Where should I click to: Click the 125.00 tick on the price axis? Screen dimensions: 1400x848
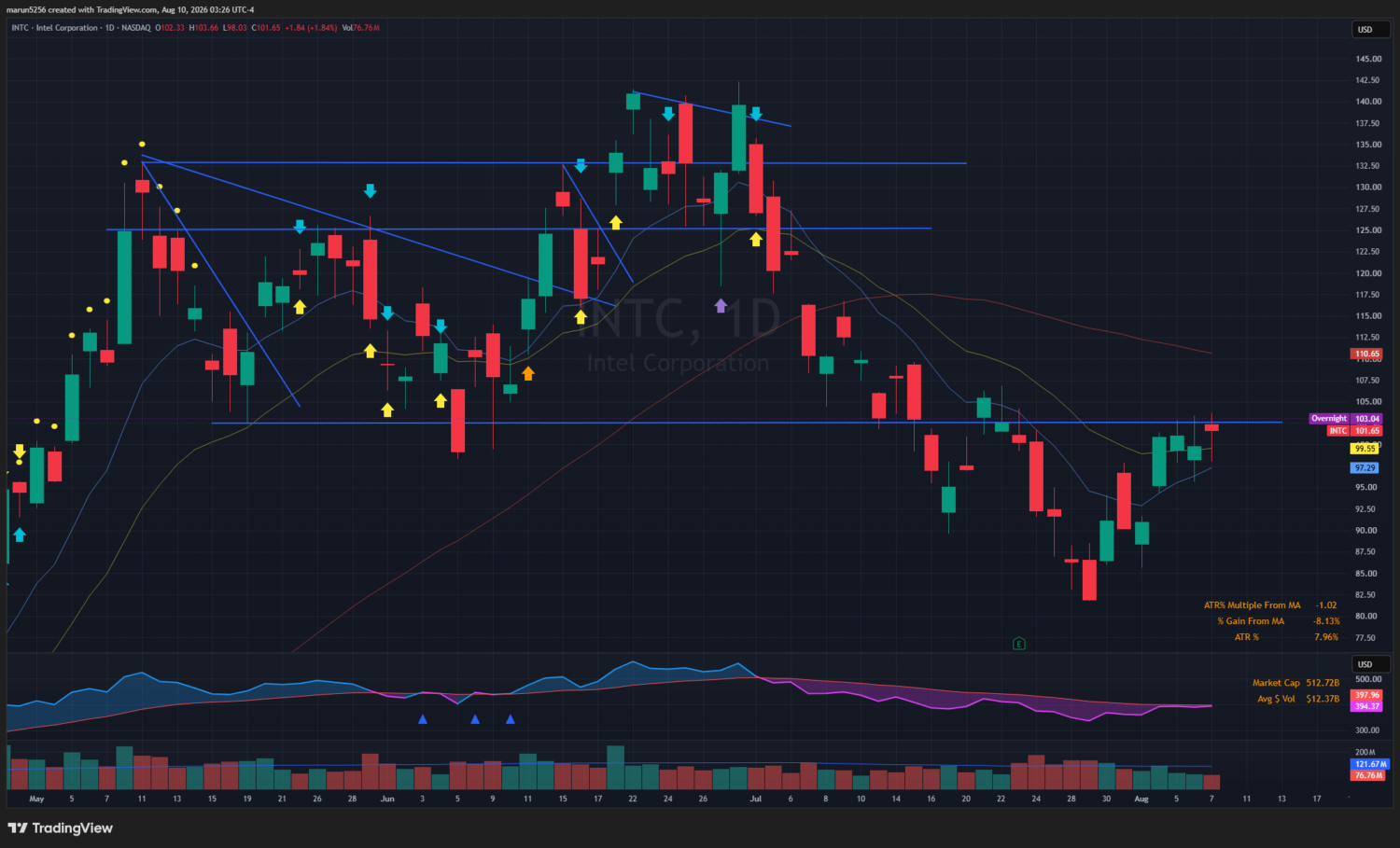pos(1368,230)
